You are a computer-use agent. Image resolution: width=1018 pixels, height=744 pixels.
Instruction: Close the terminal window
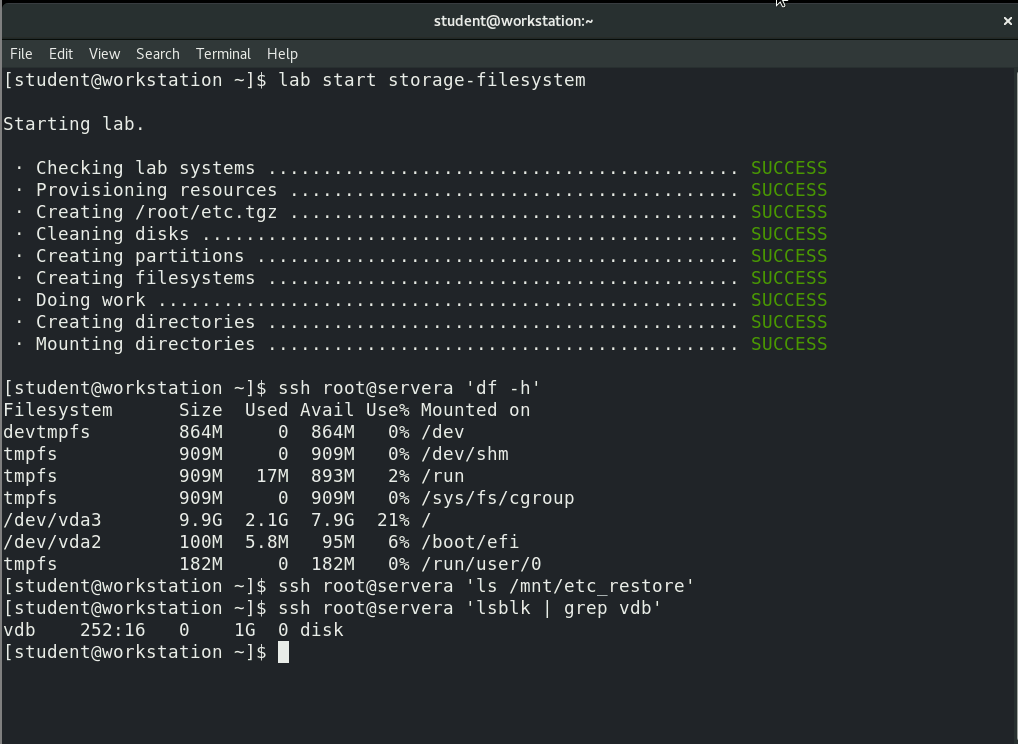click(1008, 20)
